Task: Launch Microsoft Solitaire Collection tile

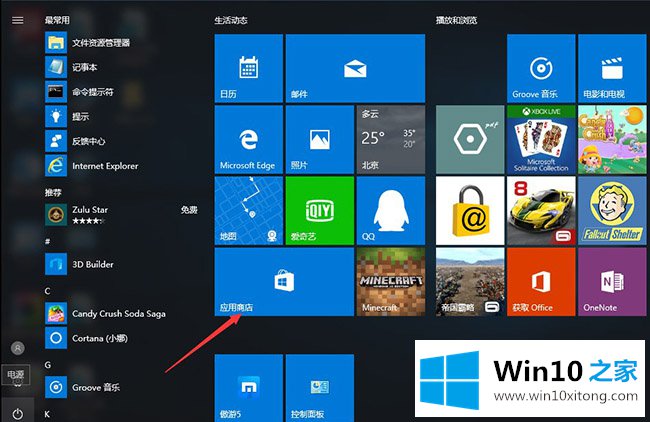Action: [541, 139]
